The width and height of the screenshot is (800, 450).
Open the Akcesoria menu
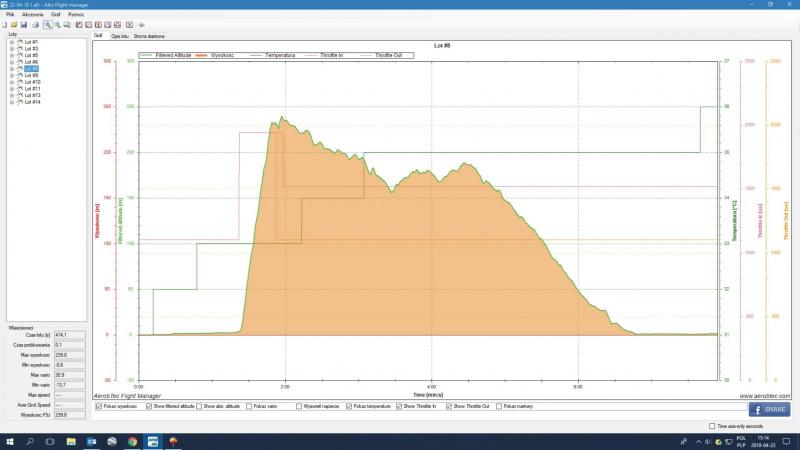click(x=32, y=15)
